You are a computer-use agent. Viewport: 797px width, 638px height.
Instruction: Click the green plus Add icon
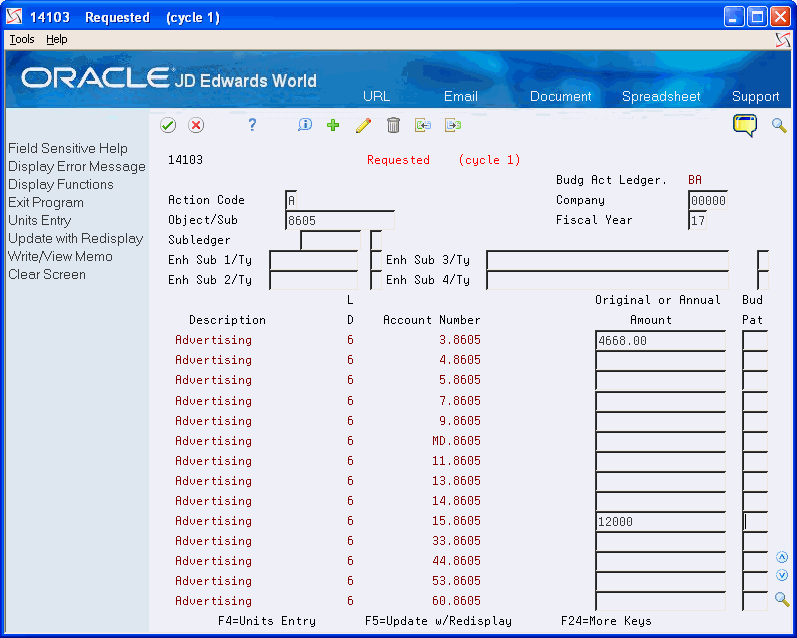333,125
